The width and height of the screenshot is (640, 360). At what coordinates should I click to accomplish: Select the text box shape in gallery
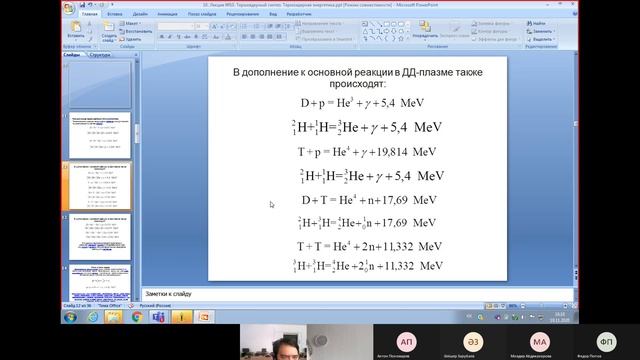[x=365, y=24]
